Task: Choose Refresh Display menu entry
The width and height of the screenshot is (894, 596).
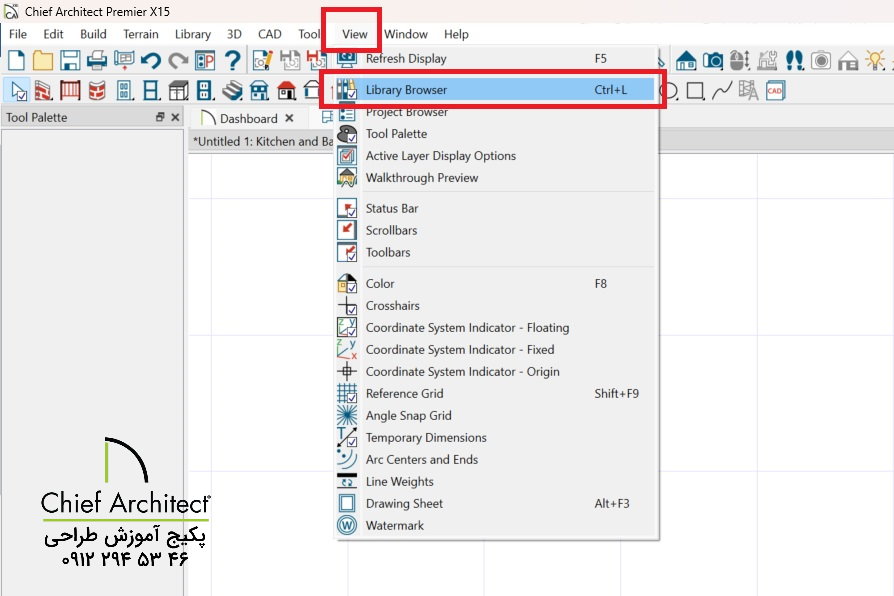Action: pos(496,58)
